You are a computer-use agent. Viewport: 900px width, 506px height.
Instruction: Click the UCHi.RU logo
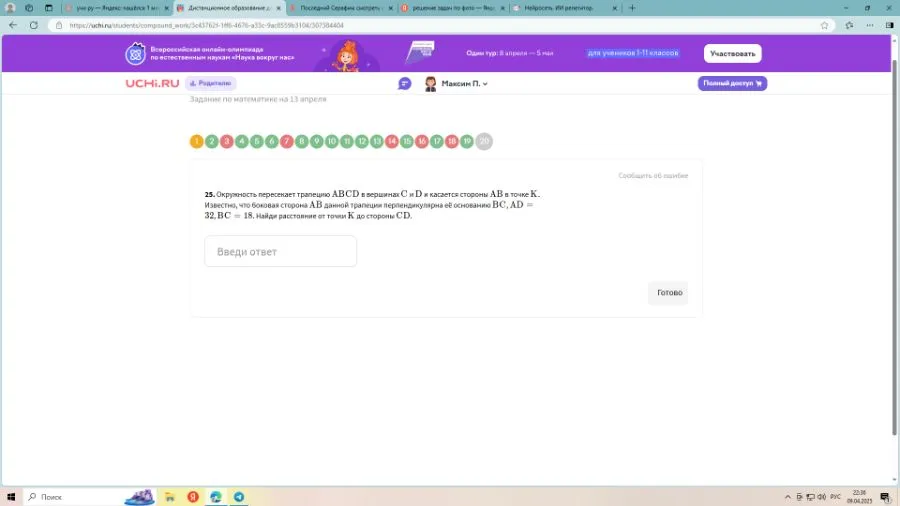tap(152, 83)
